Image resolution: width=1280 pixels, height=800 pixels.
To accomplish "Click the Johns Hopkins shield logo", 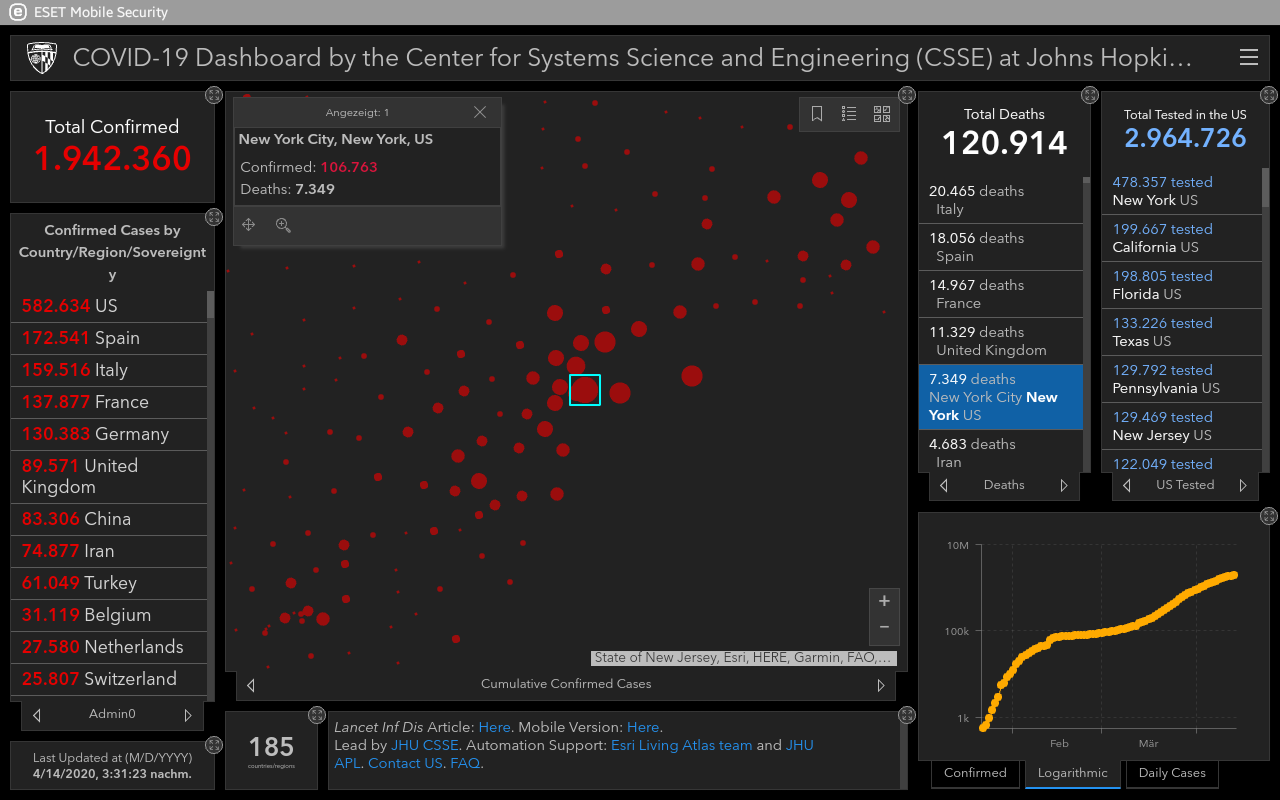I will (42, 58).
